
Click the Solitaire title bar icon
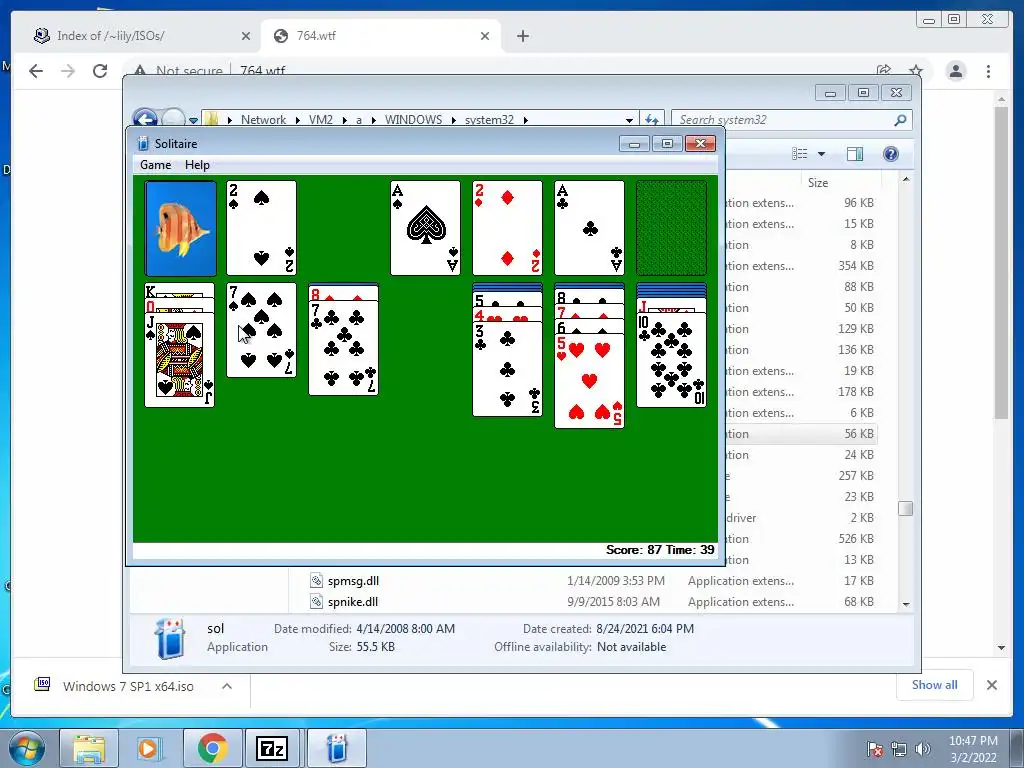pos(143,143)
